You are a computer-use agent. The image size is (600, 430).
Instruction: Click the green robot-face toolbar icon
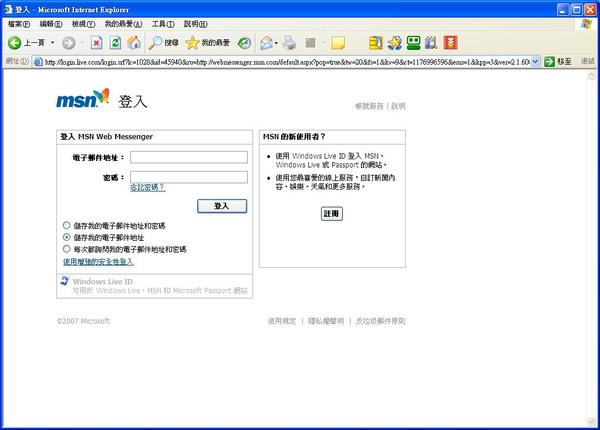pos(413,43)
